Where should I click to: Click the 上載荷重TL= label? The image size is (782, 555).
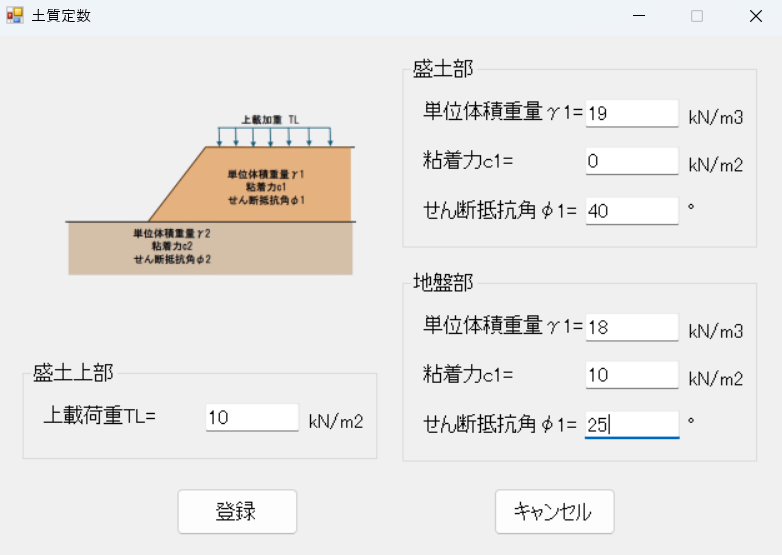point(100,416)
